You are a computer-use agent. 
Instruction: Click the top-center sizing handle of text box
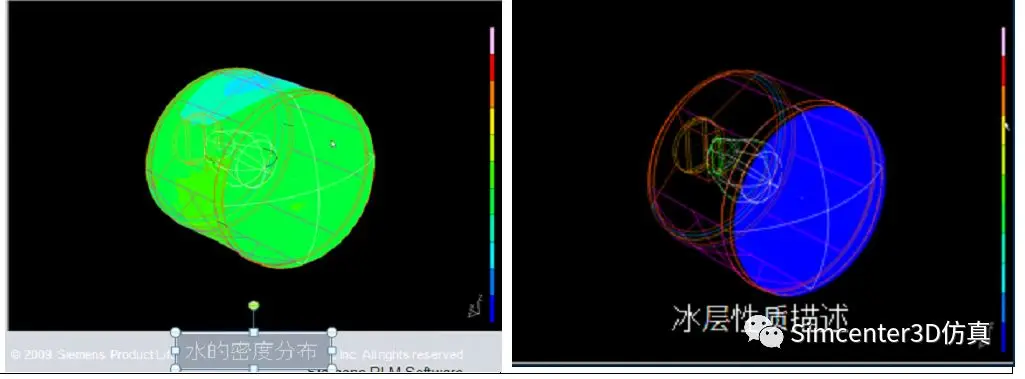coord(254,333)
